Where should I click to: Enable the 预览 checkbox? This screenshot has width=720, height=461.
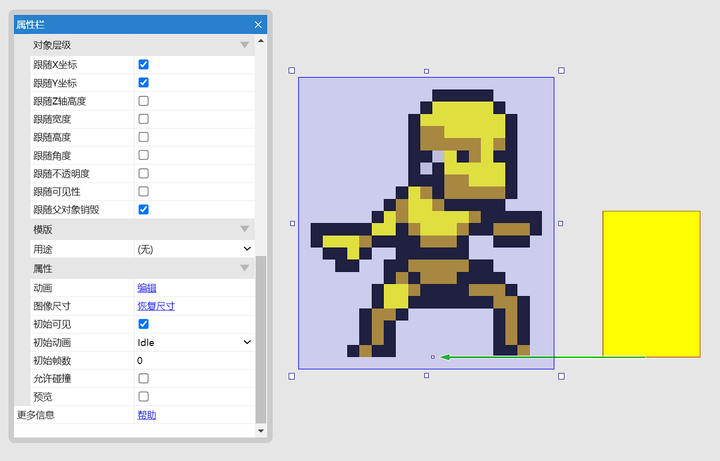(143, 396)
